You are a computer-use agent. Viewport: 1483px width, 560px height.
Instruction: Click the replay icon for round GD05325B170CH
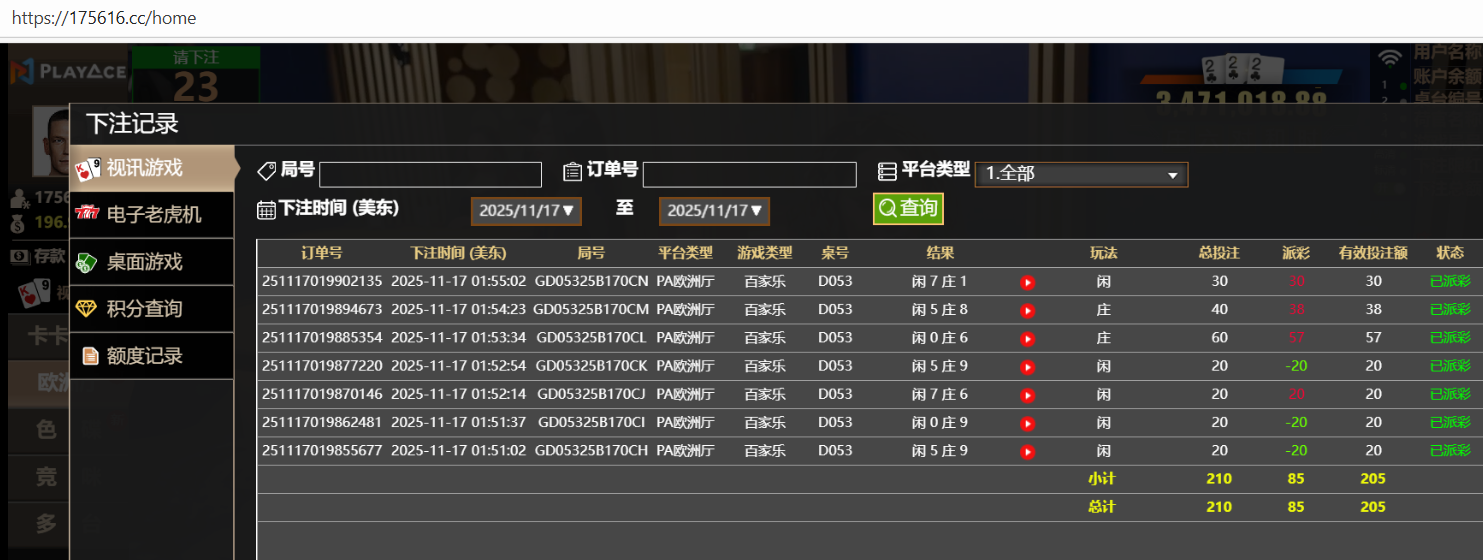(1027, 451)
